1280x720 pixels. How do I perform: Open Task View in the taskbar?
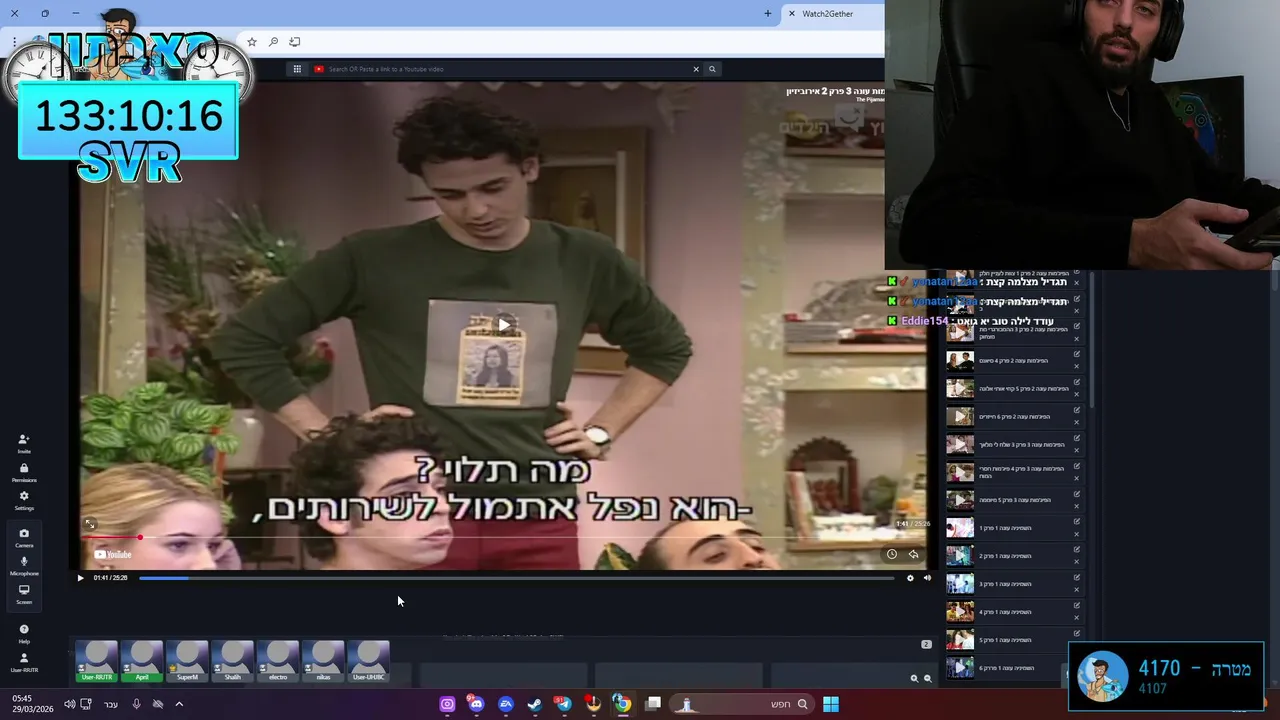pos(653,704)
